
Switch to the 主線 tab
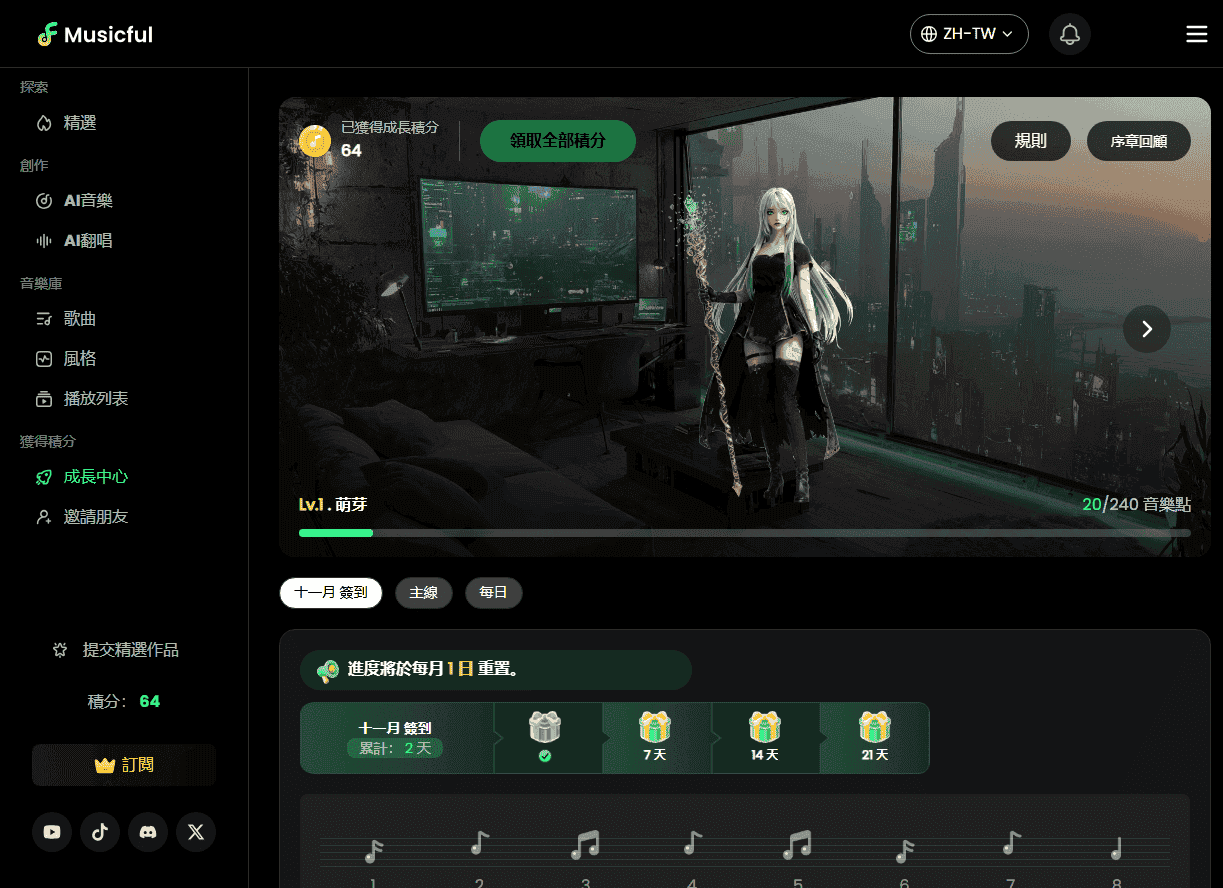pyautogui.click(x=424, y=593)
